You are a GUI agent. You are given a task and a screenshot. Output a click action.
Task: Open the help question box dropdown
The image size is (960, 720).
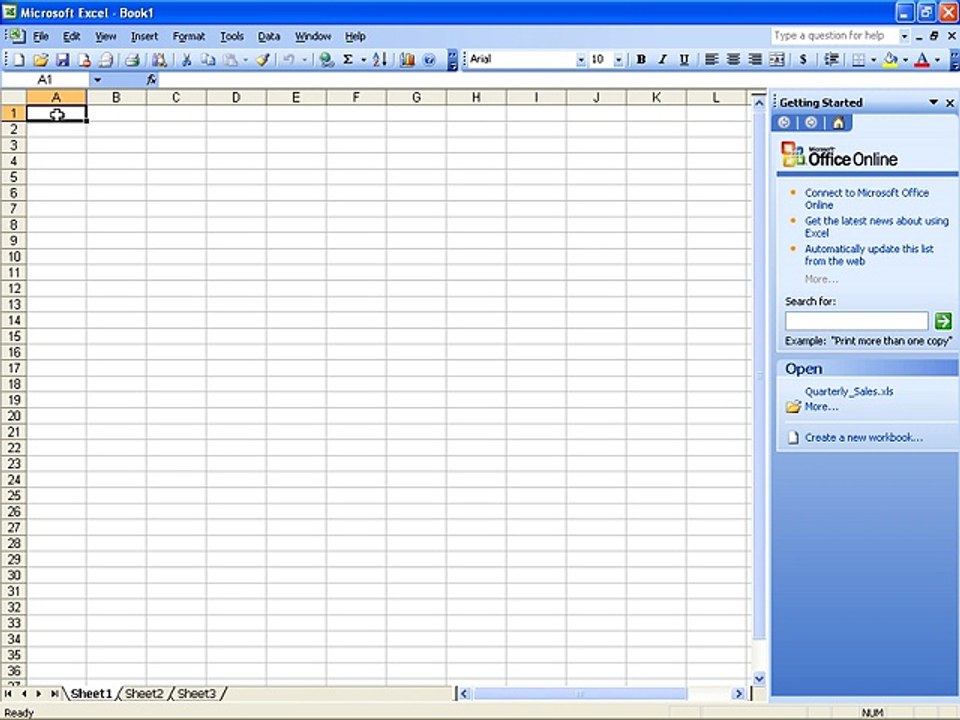tap(904, 36)
